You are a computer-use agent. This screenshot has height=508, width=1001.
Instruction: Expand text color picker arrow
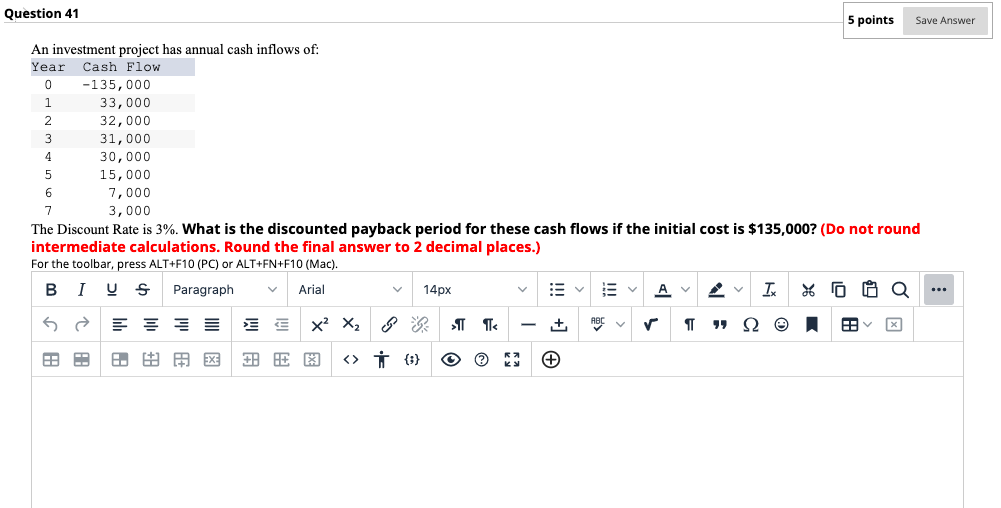[x=685, y=290]
